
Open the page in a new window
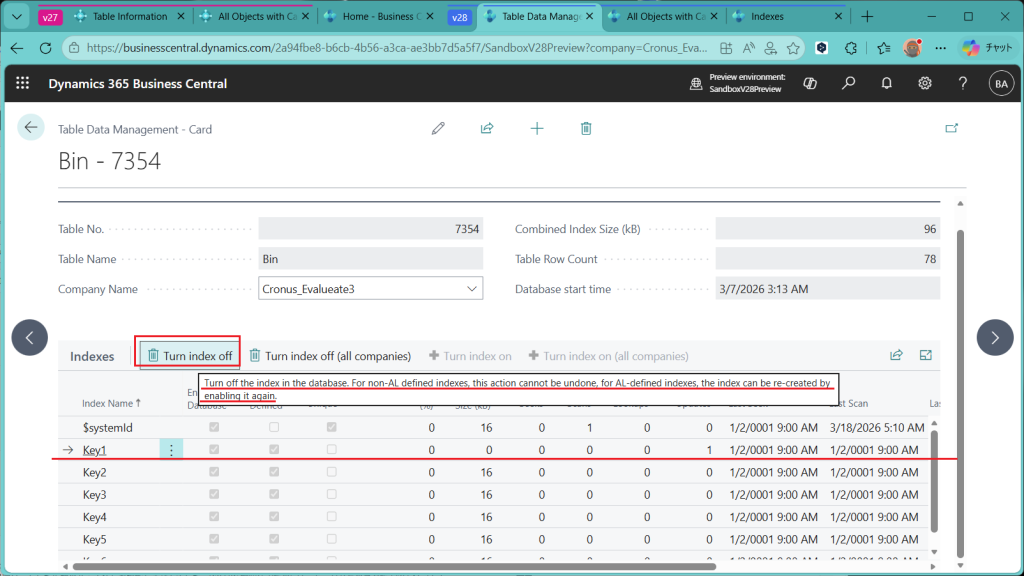(951, 128)
